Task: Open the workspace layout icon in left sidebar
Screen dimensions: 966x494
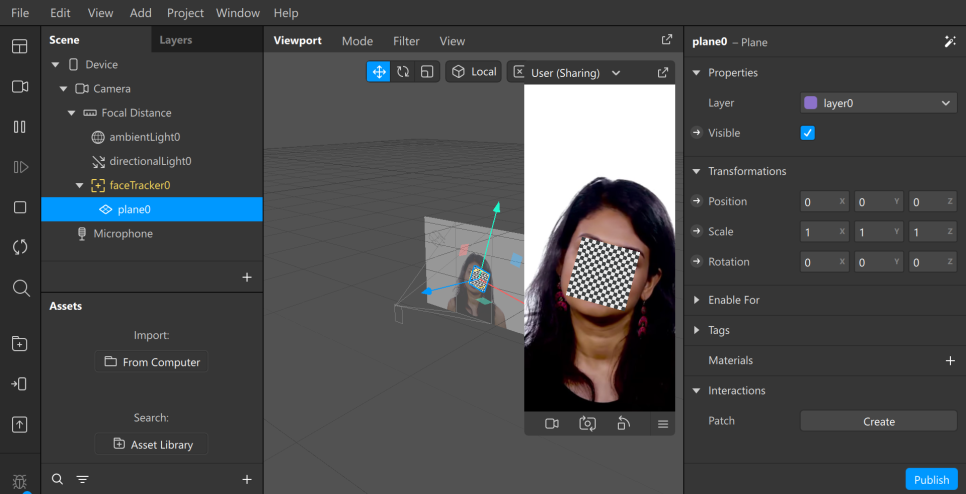Action: click(x=20, y=47)
